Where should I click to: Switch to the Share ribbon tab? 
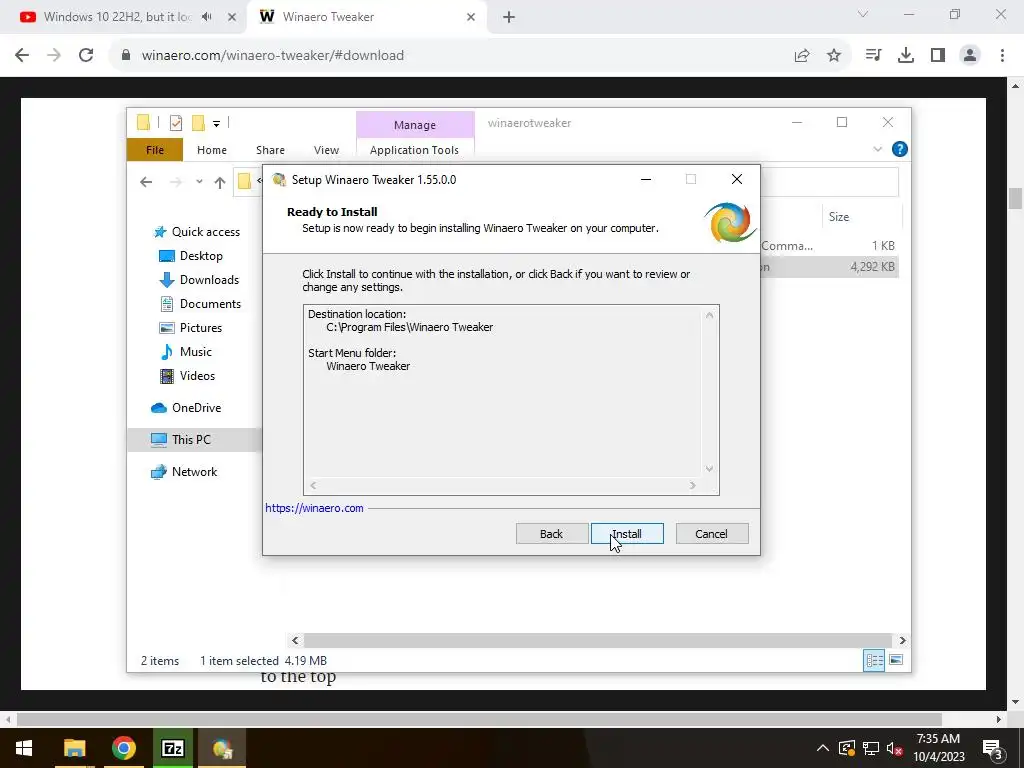pyautogui.click(x=270, y=150)
